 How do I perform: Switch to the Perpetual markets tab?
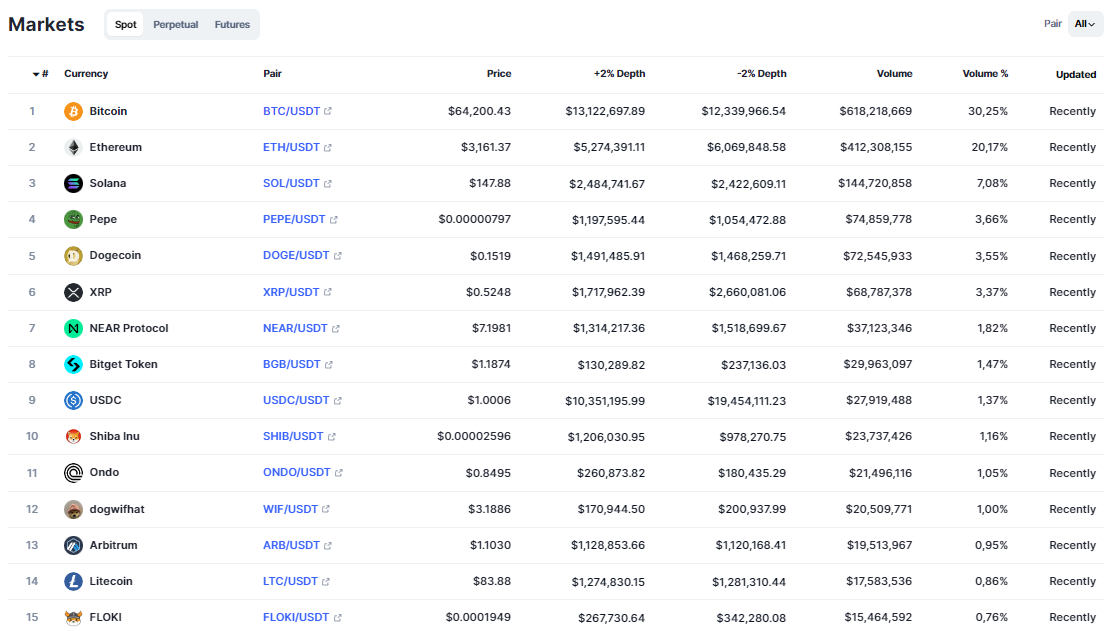[176, 24]
